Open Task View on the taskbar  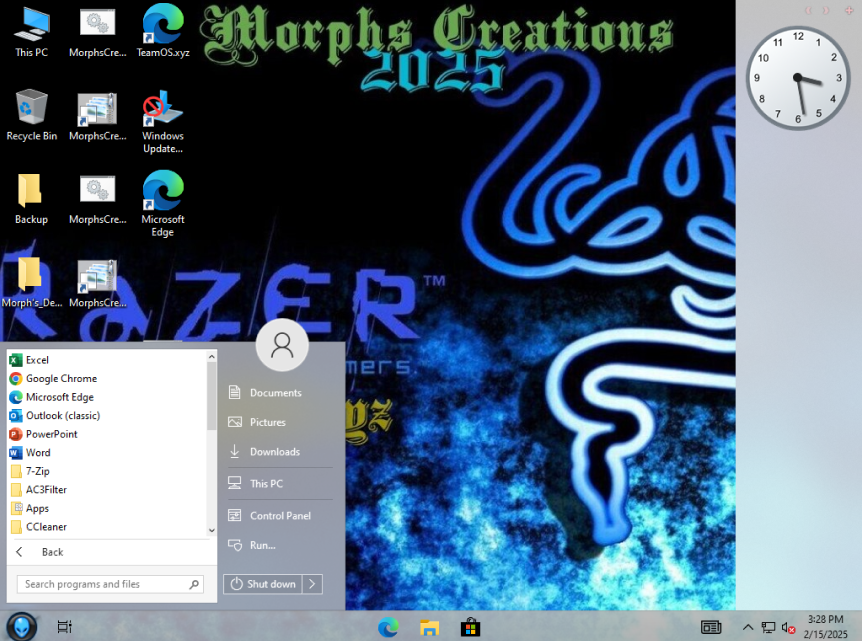click(64, 627)
